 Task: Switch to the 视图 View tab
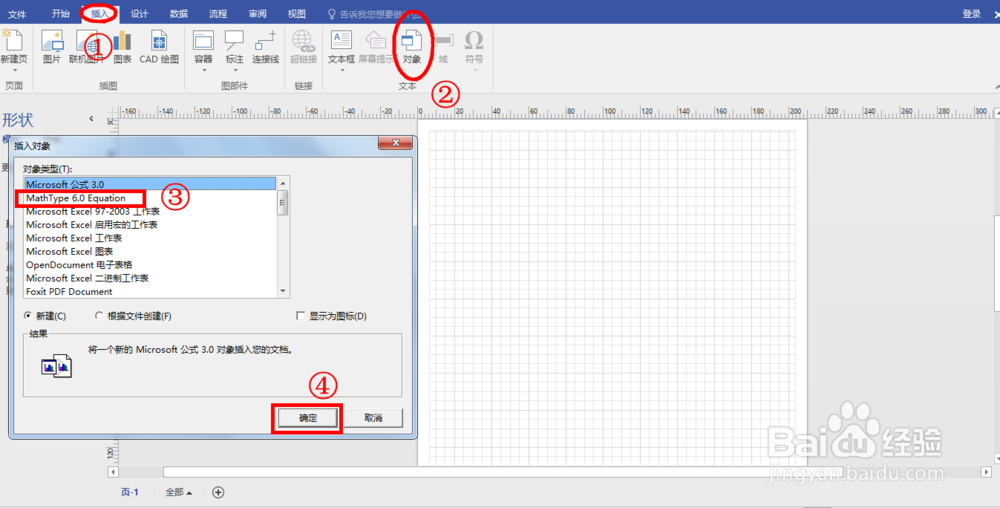pos(297,14)
